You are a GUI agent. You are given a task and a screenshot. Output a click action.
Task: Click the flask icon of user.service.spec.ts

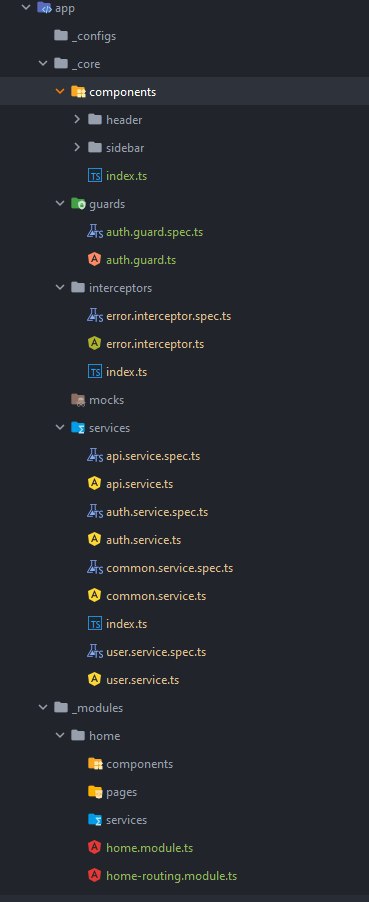[x=95, y=652]
